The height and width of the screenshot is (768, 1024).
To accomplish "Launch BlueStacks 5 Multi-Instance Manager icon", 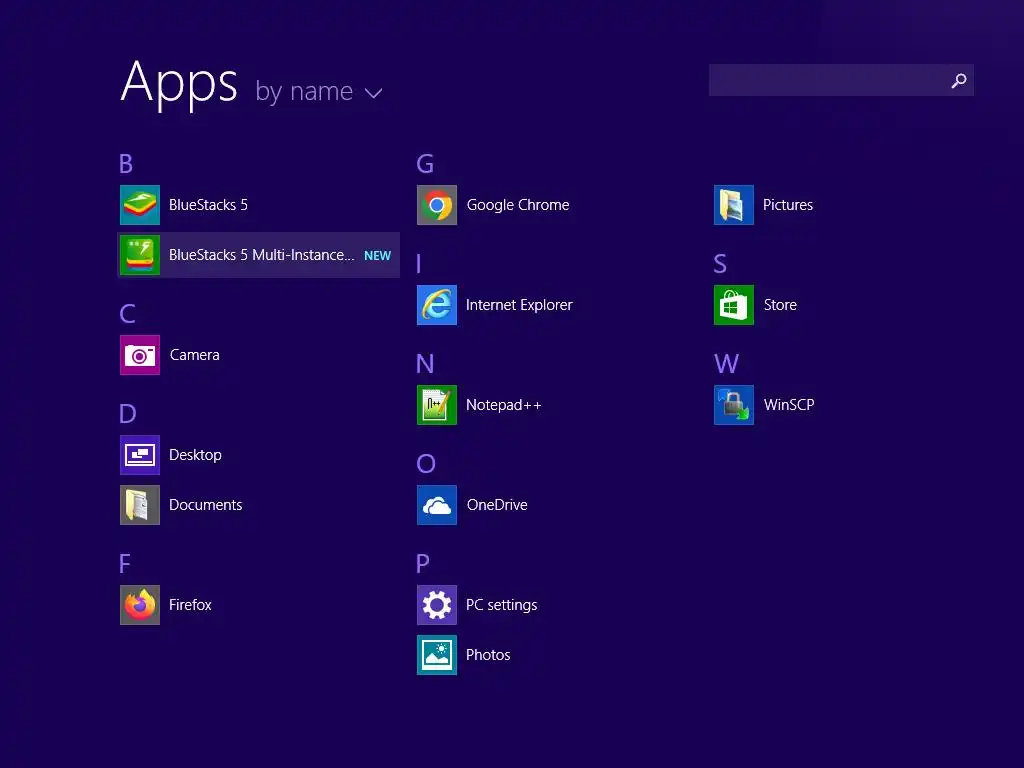I will coord(140,255).
